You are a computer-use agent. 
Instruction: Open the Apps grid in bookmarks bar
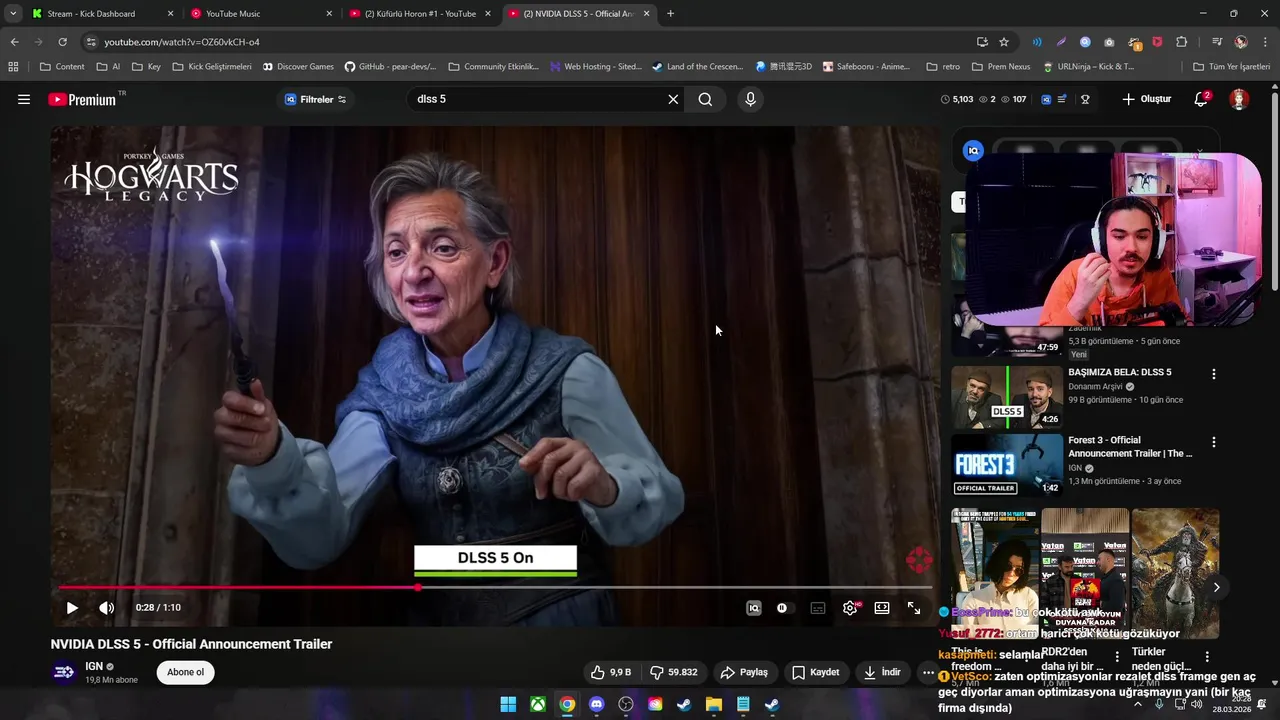click(13, 67)
